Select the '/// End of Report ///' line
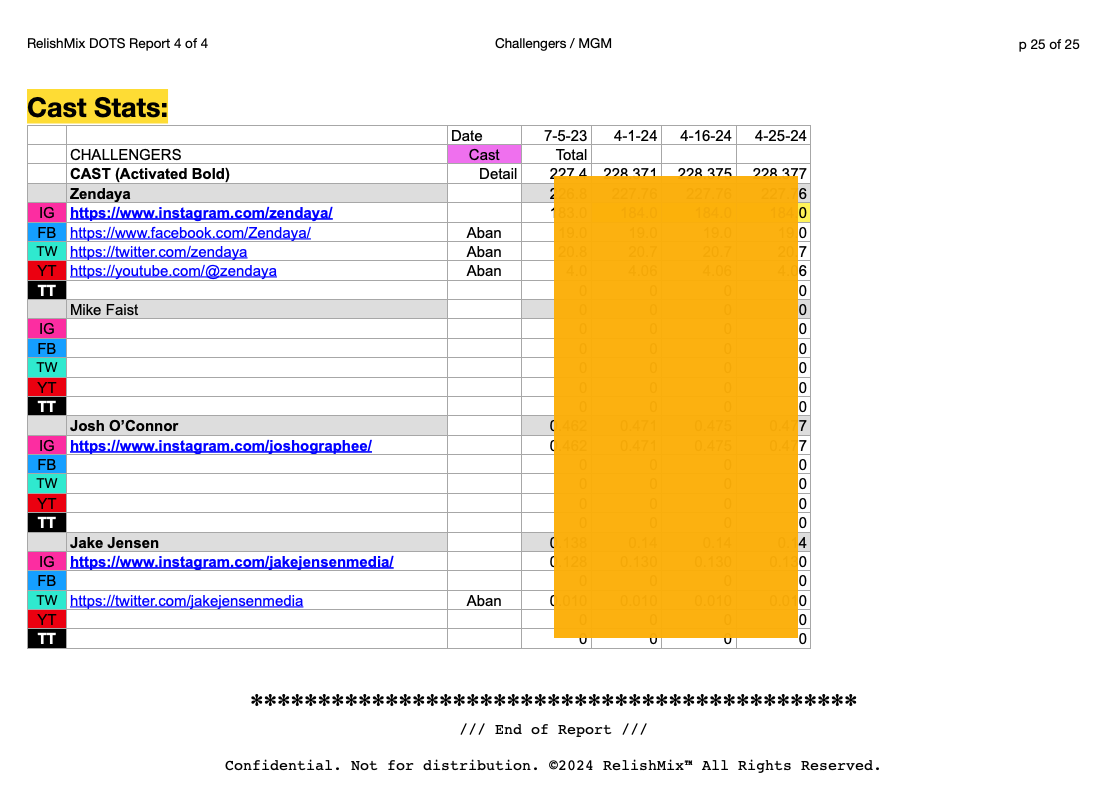 pos(554,730)
